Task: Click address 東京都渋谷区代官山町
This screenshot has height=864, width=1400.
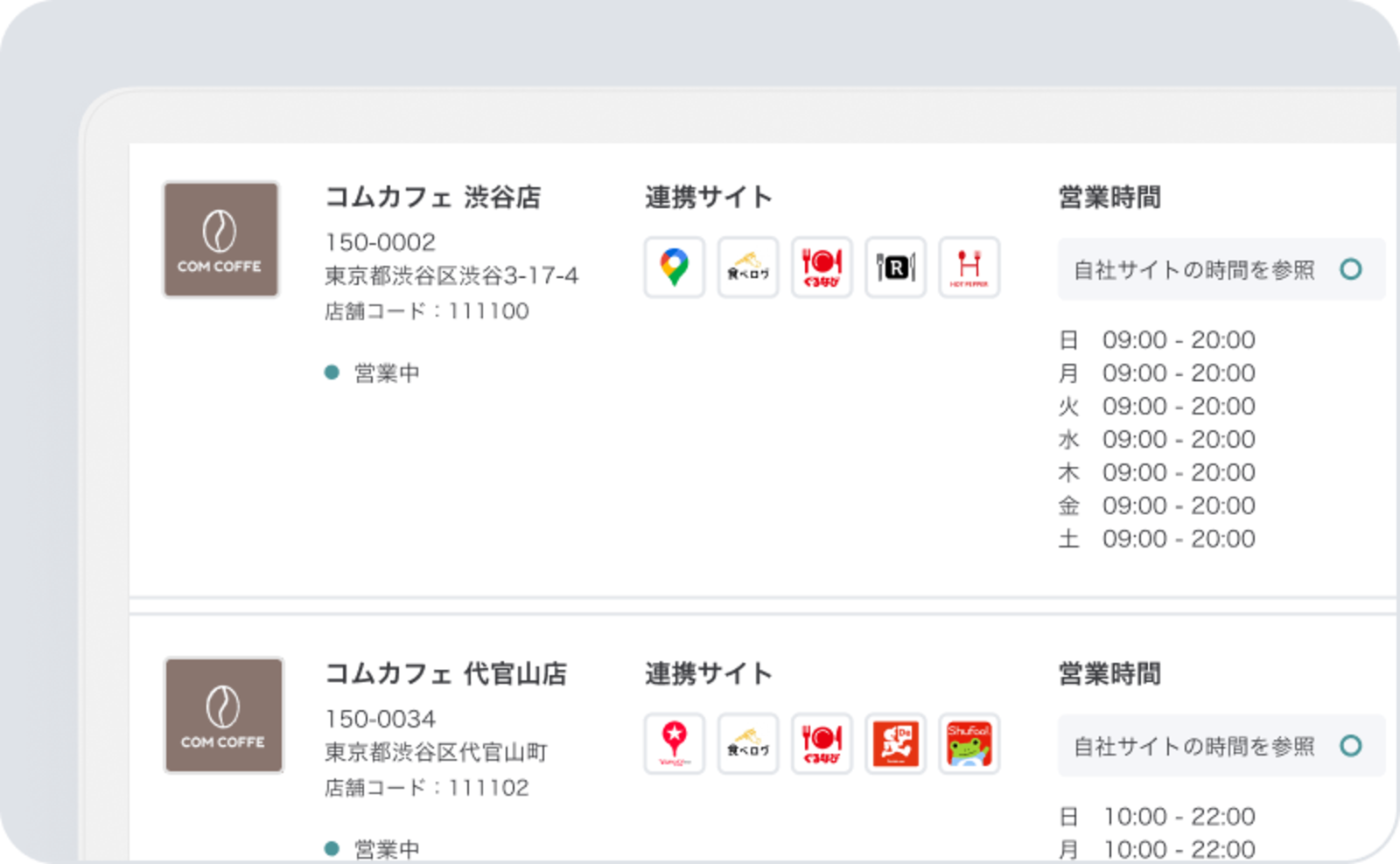Action: [x=436, y=752]
